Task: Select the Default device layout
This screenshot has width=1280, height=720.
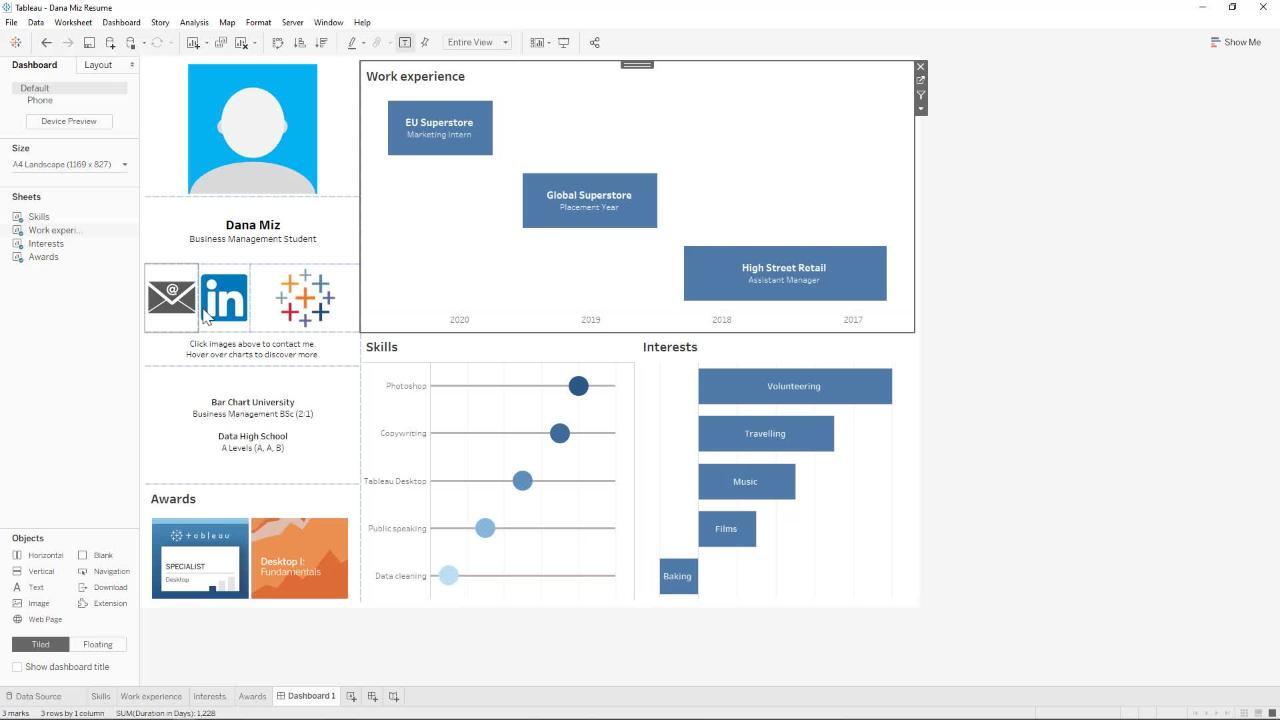Action: 69,88
